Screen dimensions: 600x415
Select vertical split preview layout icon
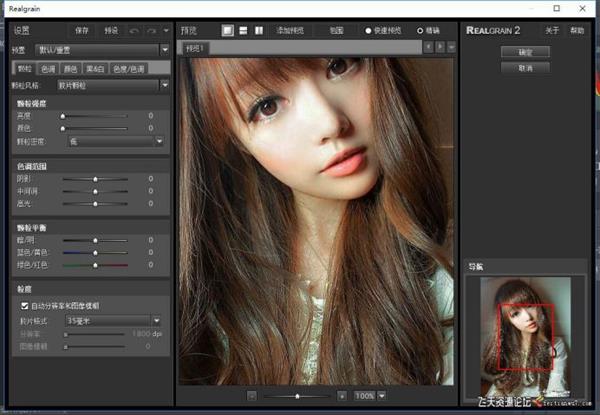click(x=258, y=31)
